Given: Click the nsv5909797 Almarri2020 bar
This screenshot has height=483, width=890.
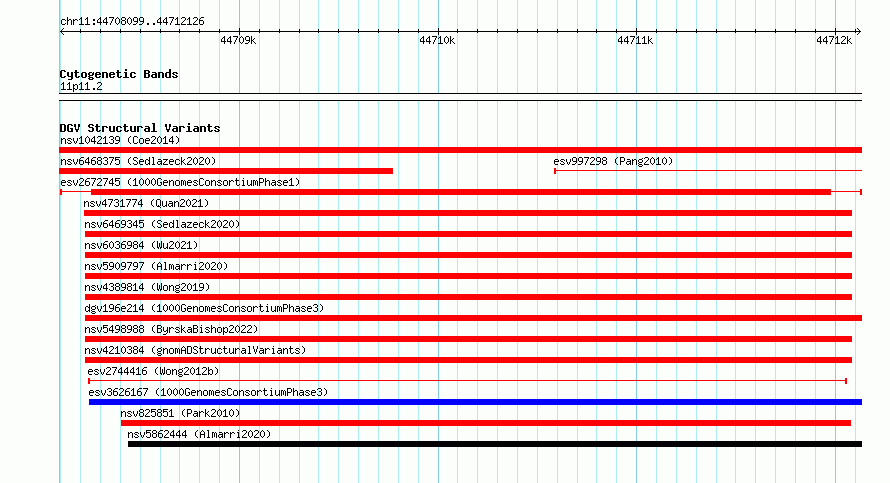Looking at the screenshot, I should click(468, 276).
